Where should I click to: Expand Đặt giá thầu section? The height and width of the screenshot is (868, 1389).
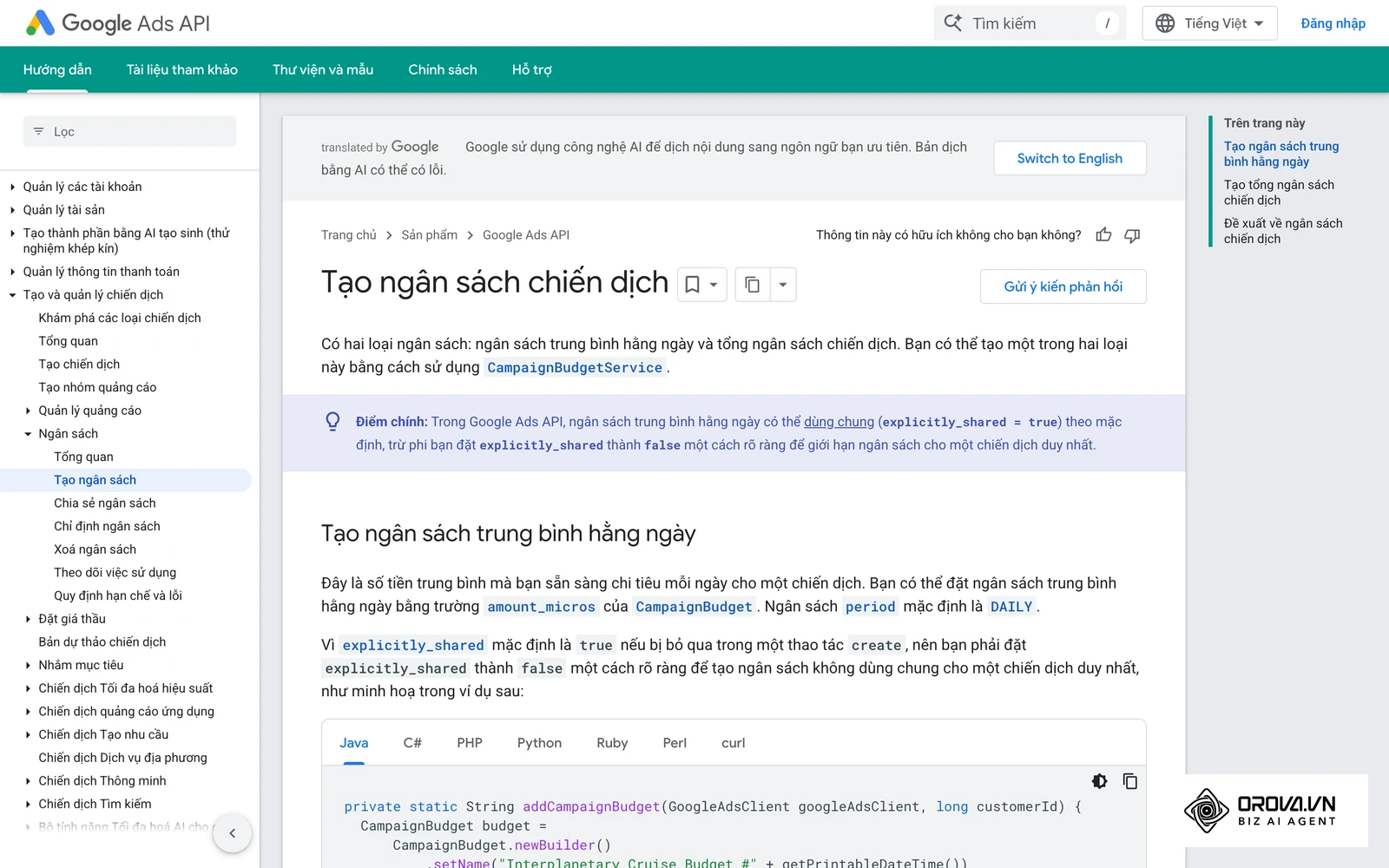pos(28,619)
